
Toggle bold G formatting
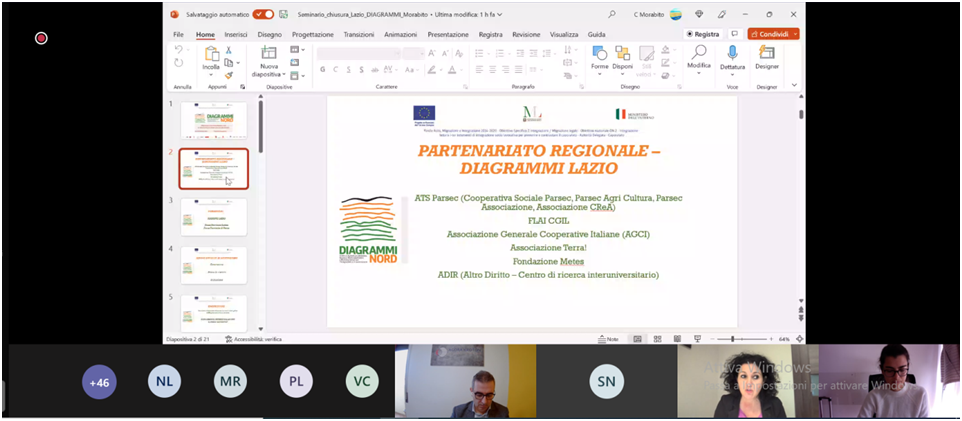pos(323,69)
